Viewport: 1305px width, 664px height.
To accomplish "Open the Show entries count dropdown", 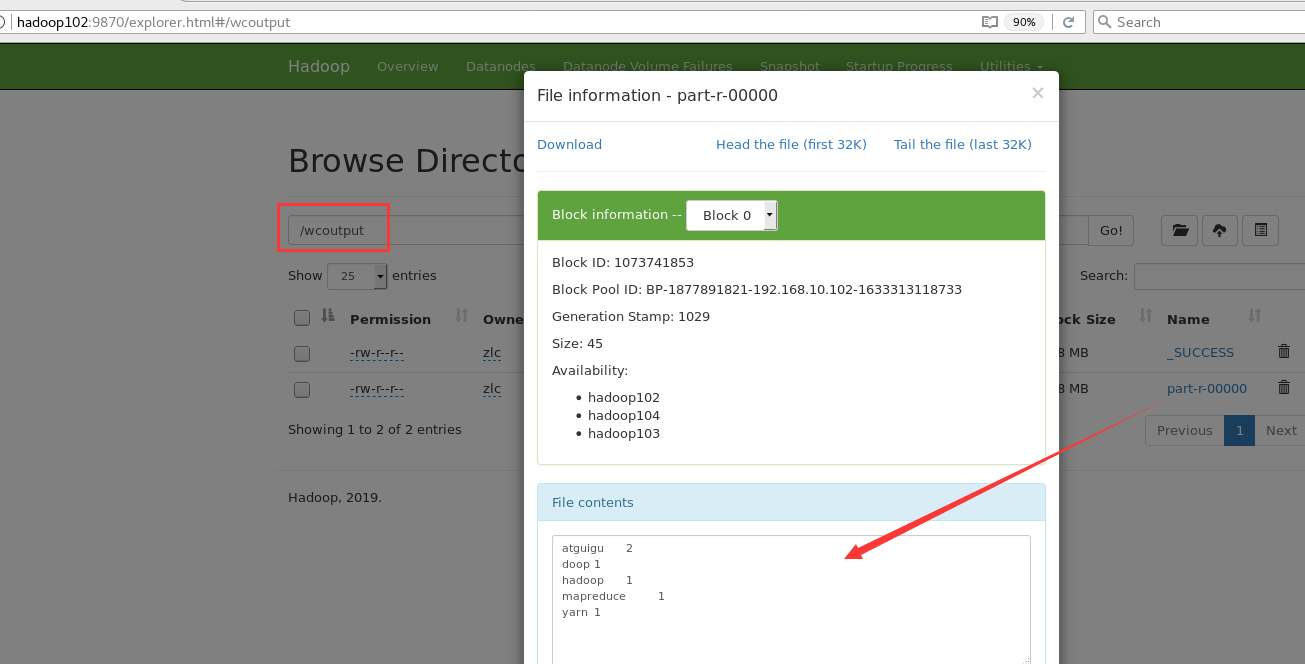I will (x=357, y=276).
